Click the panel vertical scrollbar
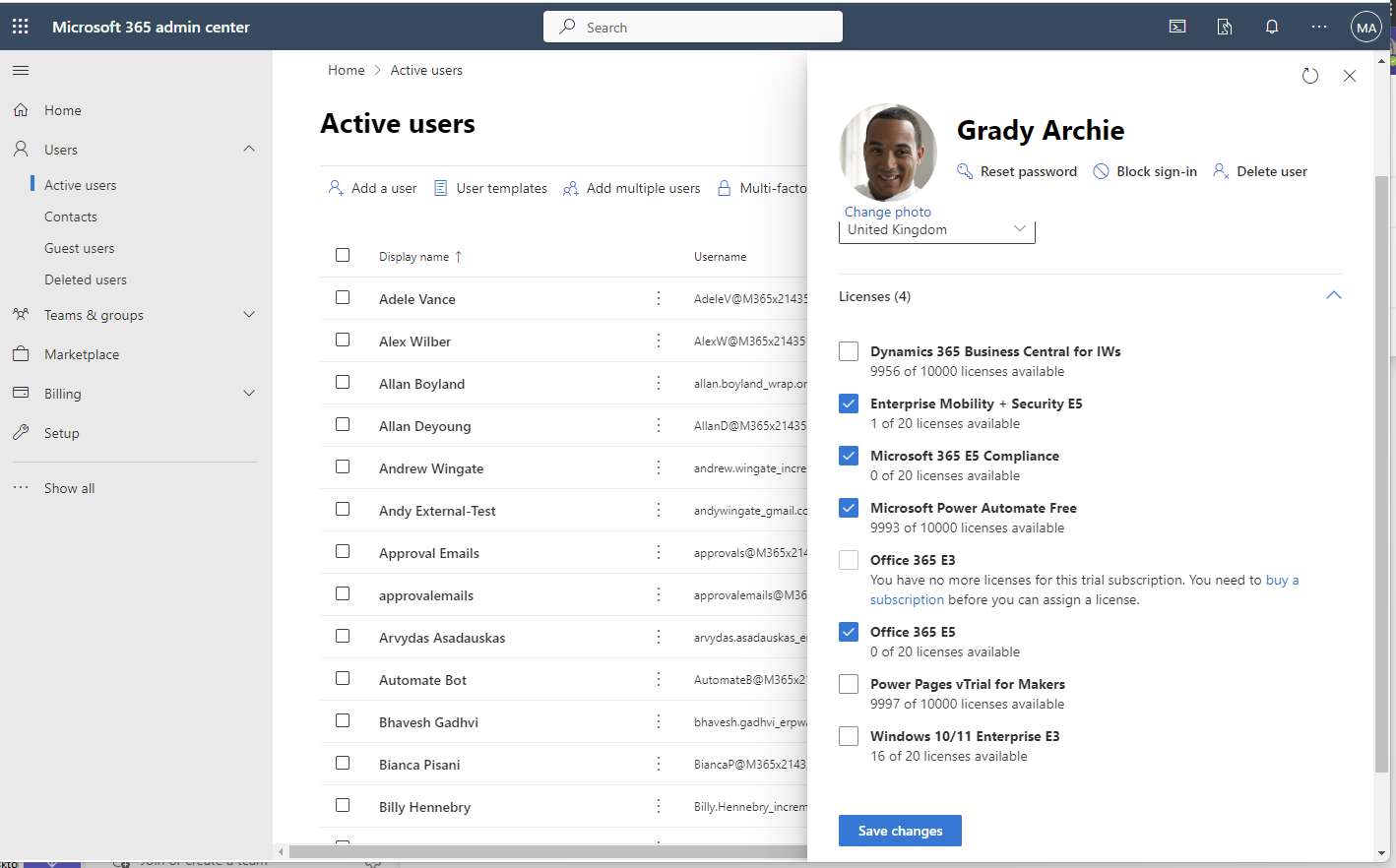 pyautogui.click(x=1381, y=472)
